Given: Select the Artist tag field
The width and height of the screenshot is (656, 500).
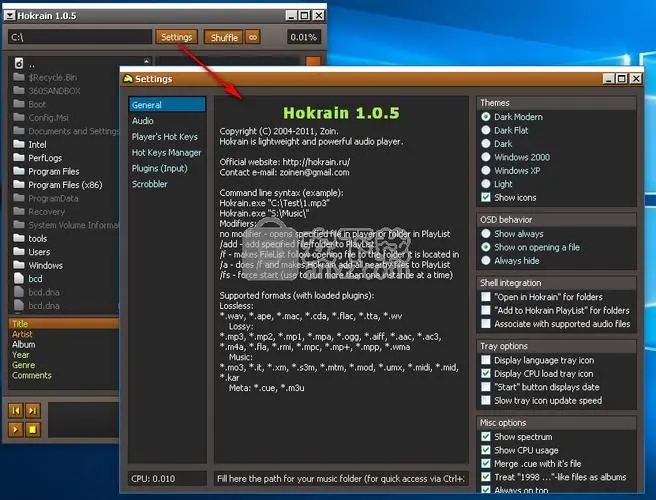Looking at the screenshot, I should click(22, 334).
